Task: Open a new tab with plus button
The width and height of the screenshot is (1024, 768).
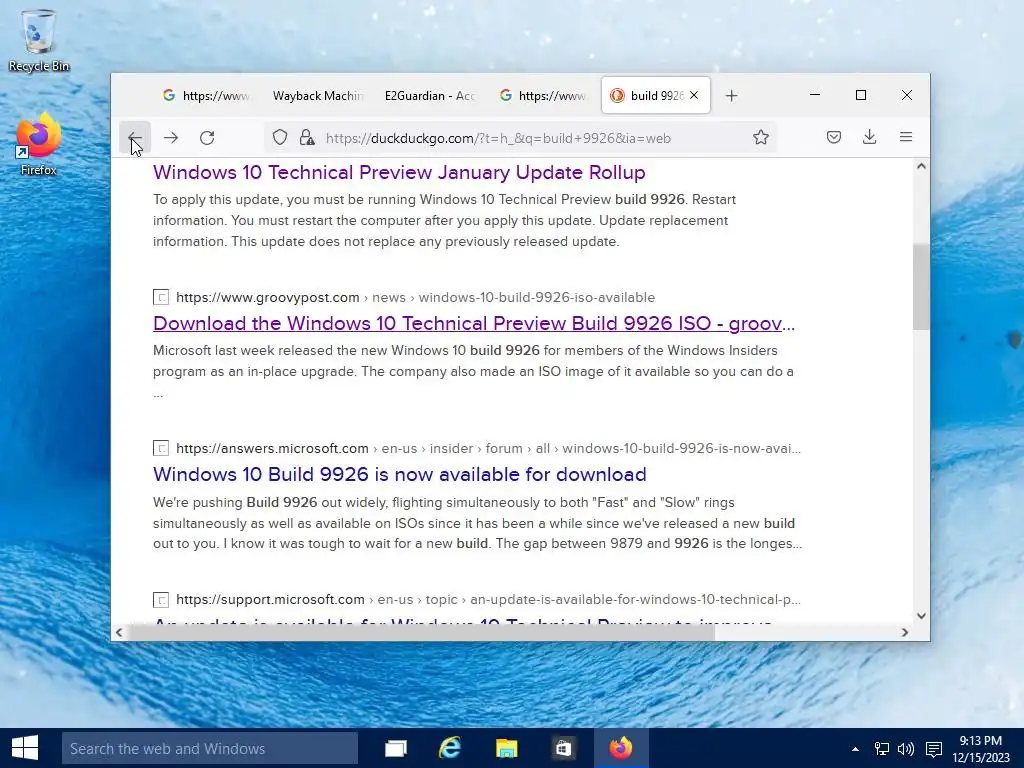Action: pyautogui.click(x=731, y=96)
